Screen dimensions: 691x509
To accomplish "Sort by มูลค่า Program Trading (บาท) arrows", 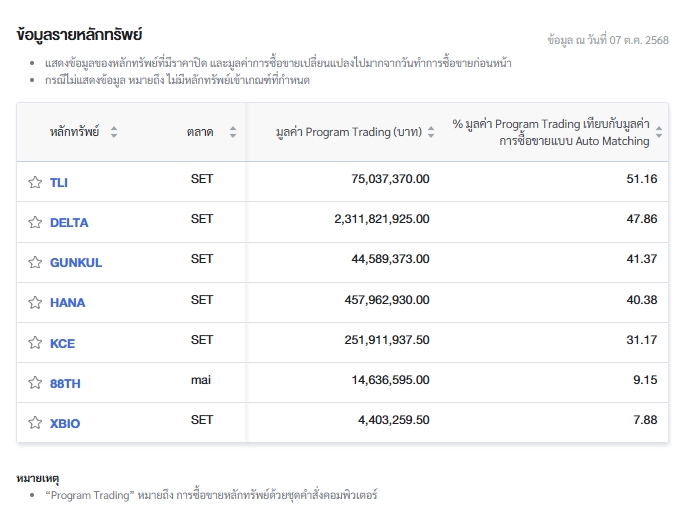I will [x=431, y=132].
